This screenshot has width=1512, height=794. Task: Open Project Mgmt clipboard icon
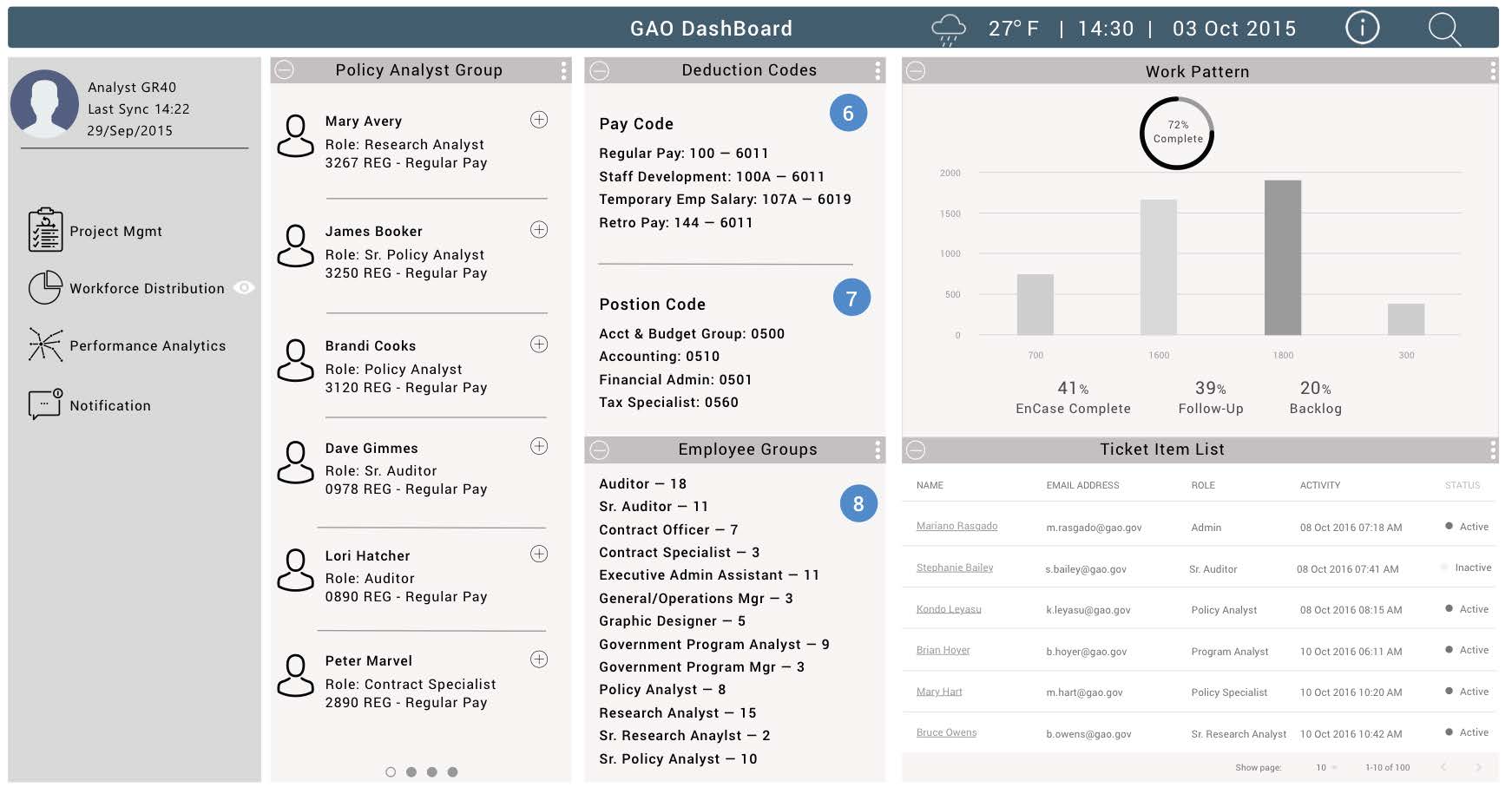(45, 231)
